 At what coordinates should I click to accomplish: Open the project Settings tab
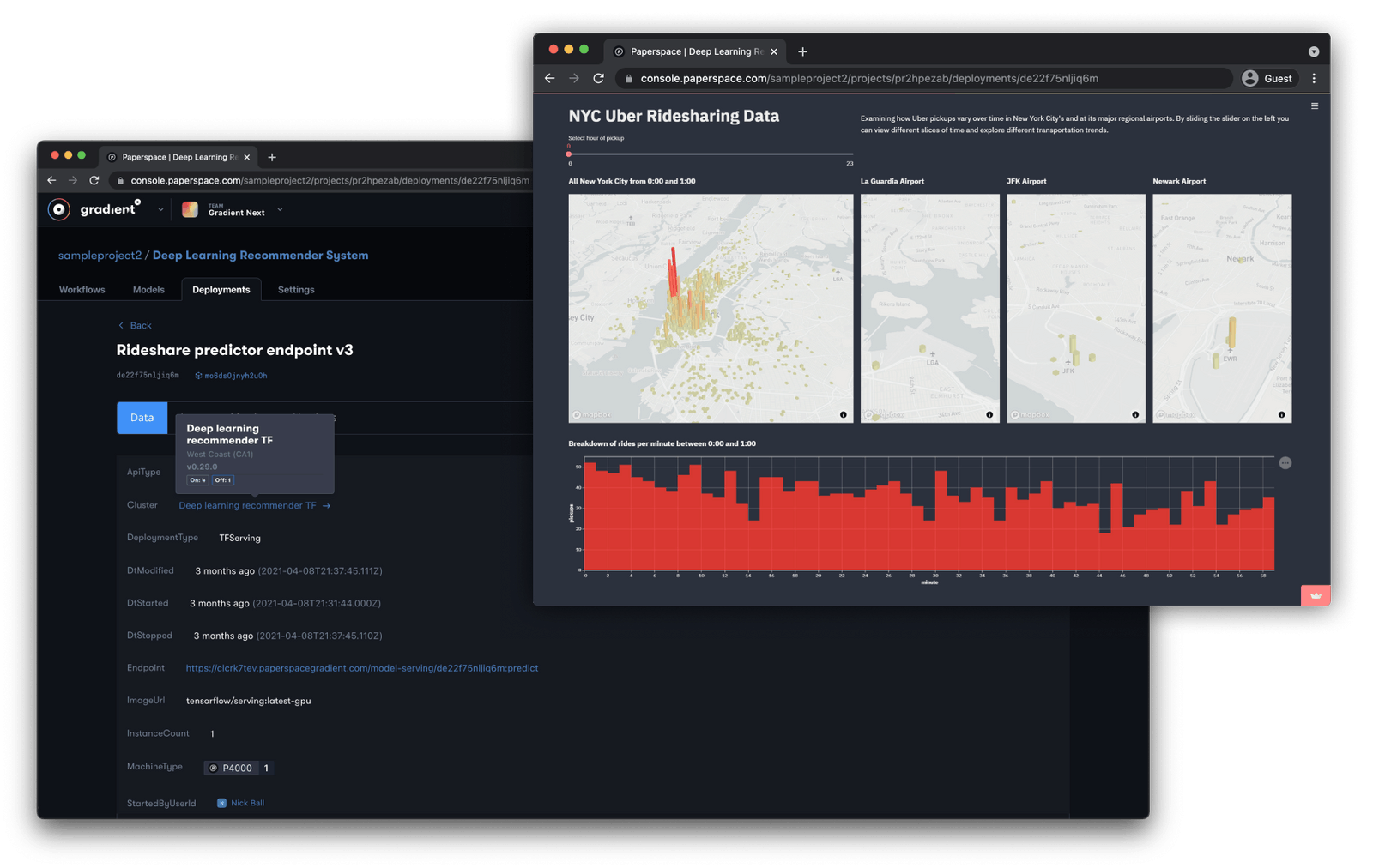pos(295,289)
